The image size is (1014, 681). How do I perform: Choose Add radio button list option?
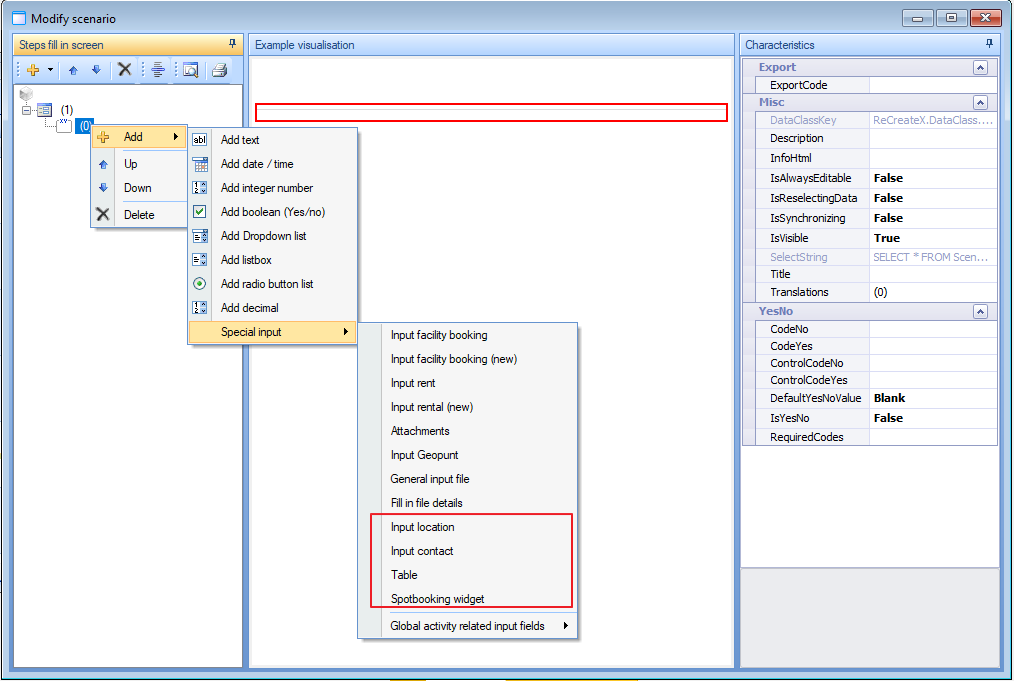pos(267,284)
